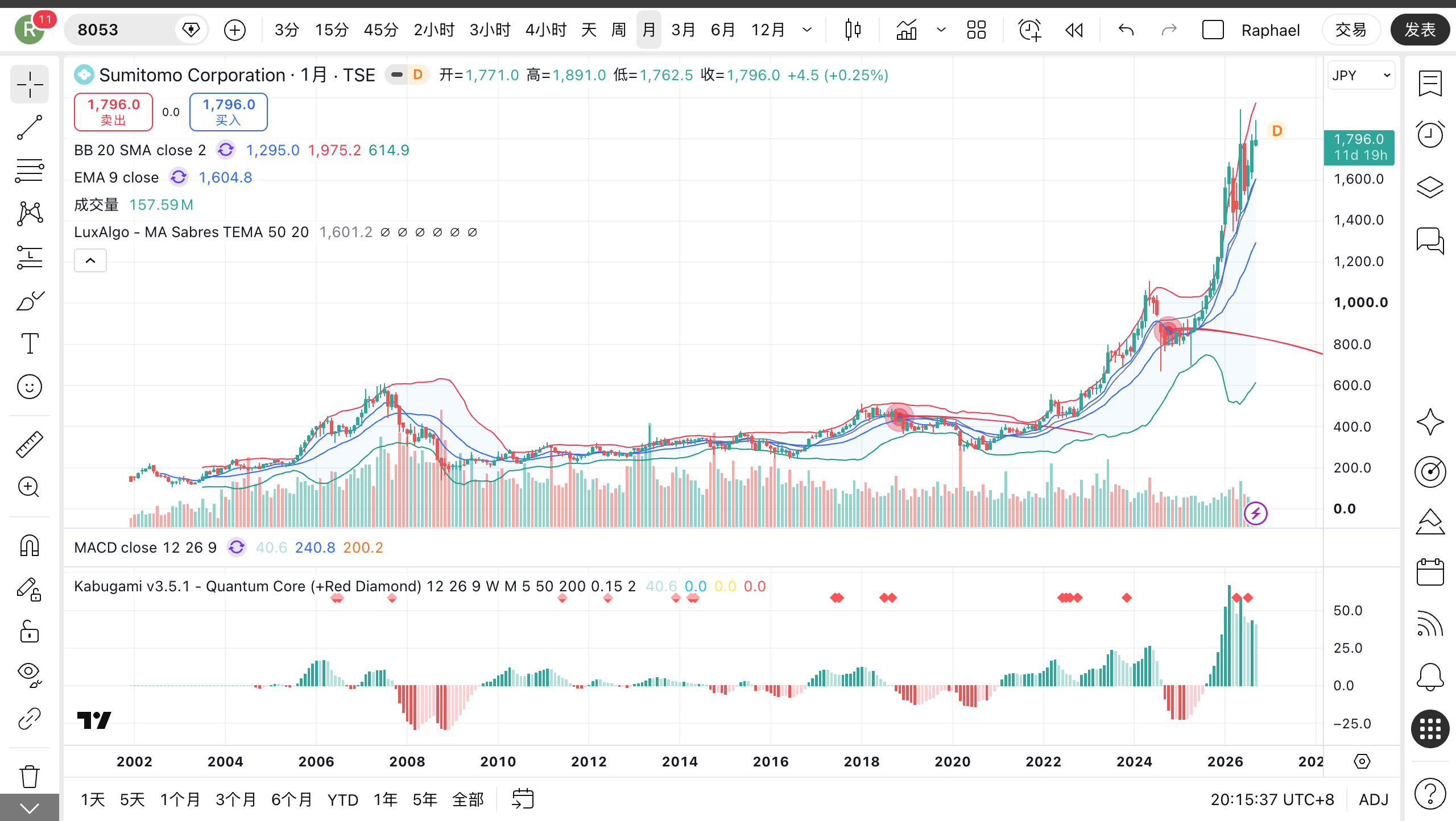Viewport: 1456px width, 821px height.
Task: Toggle magnet mode for drawings
Action: tap(30, 546)
